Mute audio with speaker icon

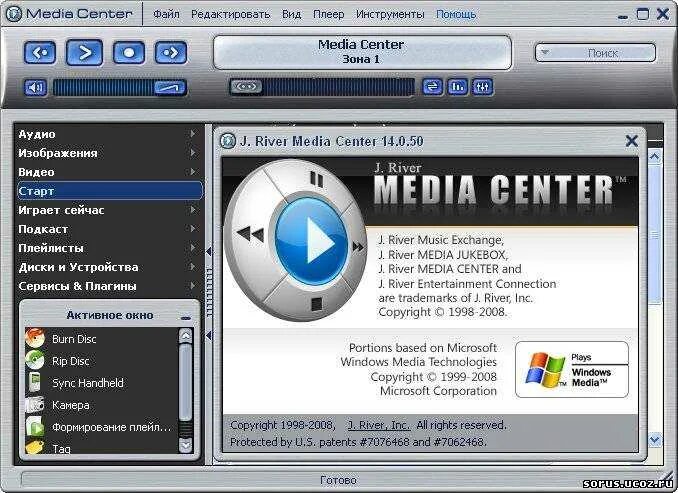(35, 87)
